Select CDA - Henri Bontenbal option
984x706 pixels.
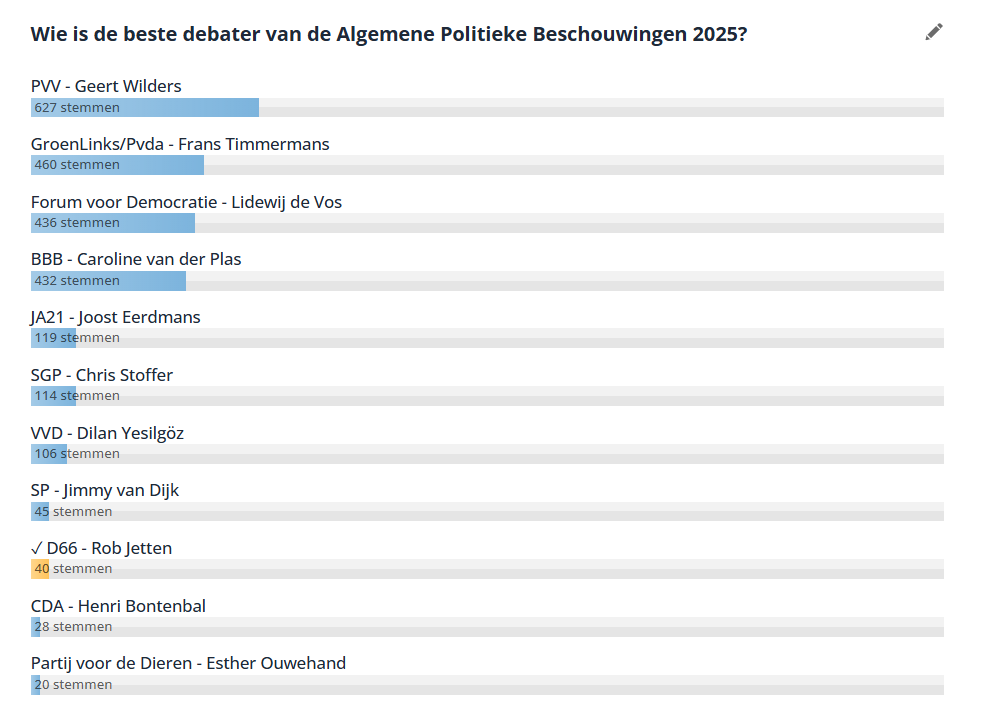point(118,606)
